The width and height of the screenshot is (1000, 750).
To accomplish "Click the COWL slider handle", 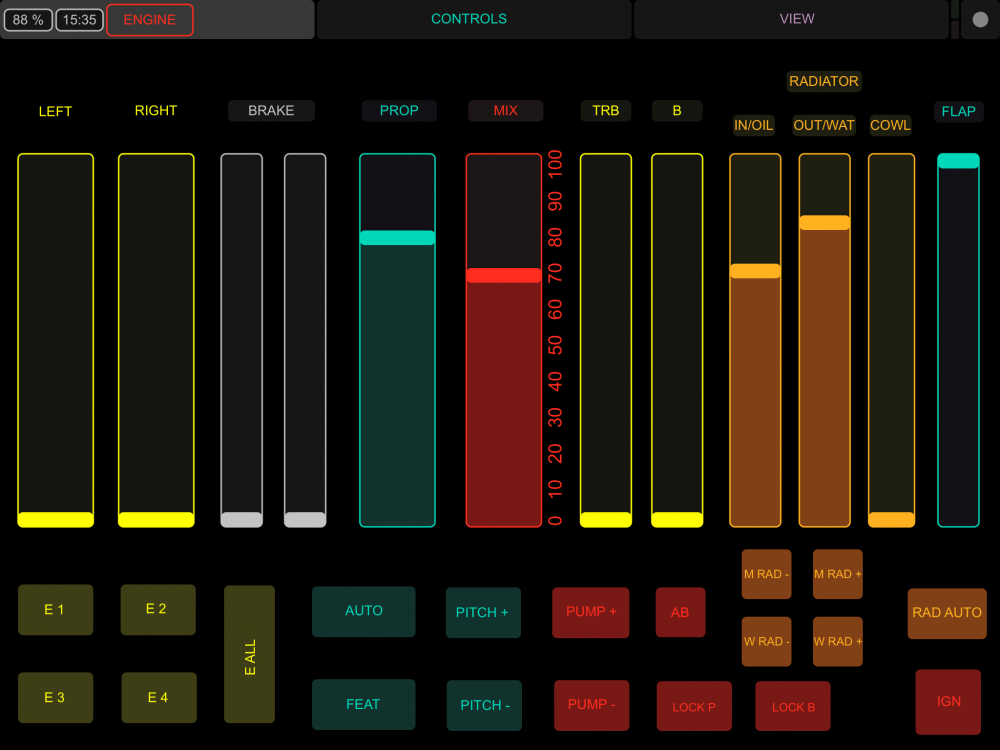I will click(x=892, y=519).
